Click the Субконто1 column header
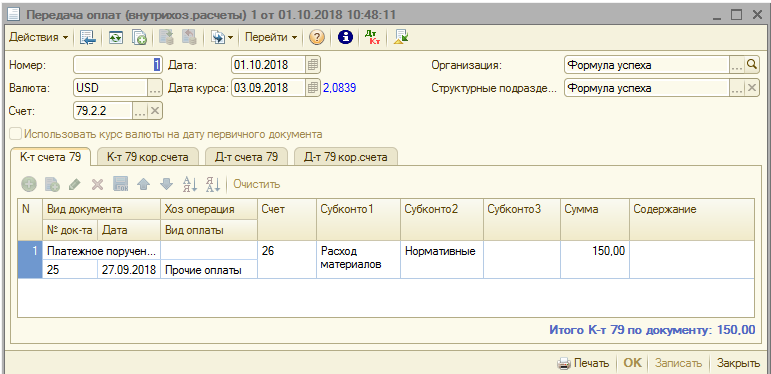The image size is (771, 374). click(358, 219)
